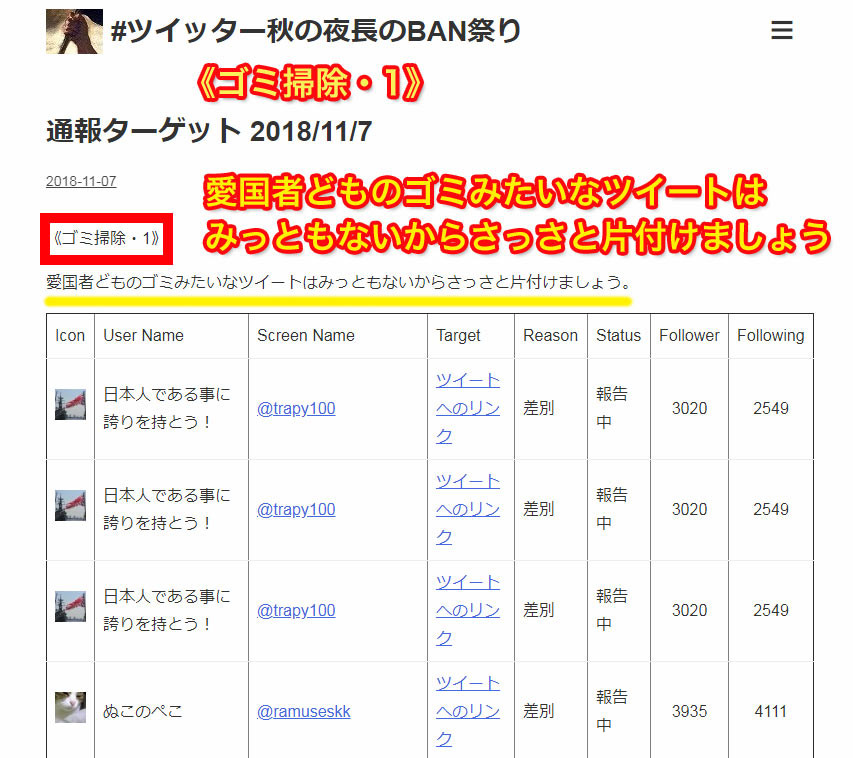The height and width of the screenshot is (758, 853).
Task: Click 報告中 status in the ぬこのぺこ row
Action: [x=612, y=711]
